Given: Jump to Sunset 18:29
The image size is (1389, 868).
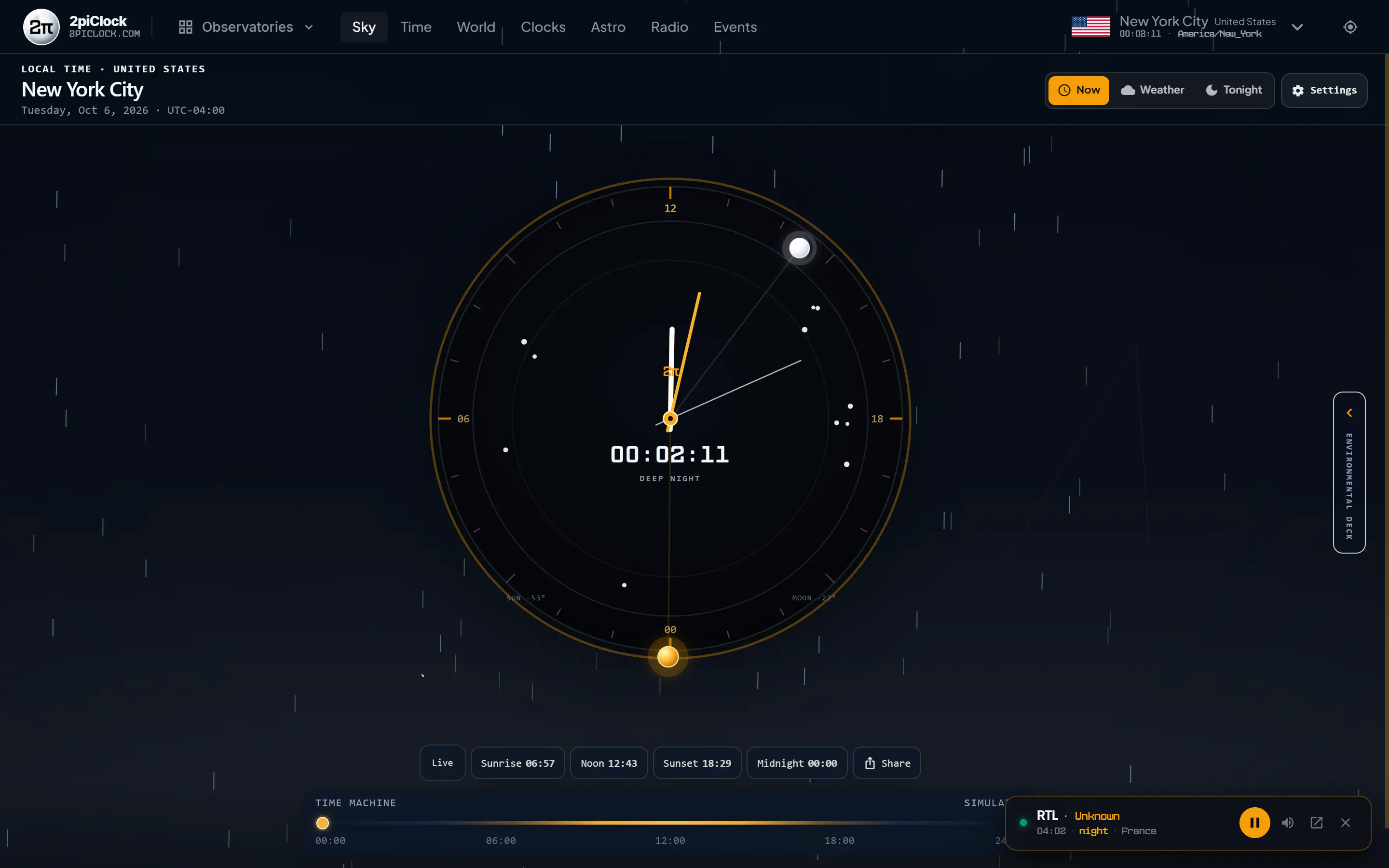Looking at the screenshot, I should coord(697,763).
